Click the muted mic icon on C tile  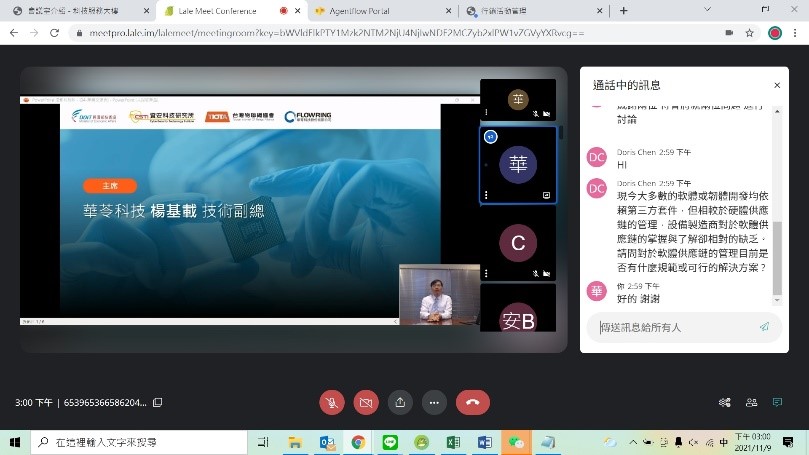tap(536, 273)
